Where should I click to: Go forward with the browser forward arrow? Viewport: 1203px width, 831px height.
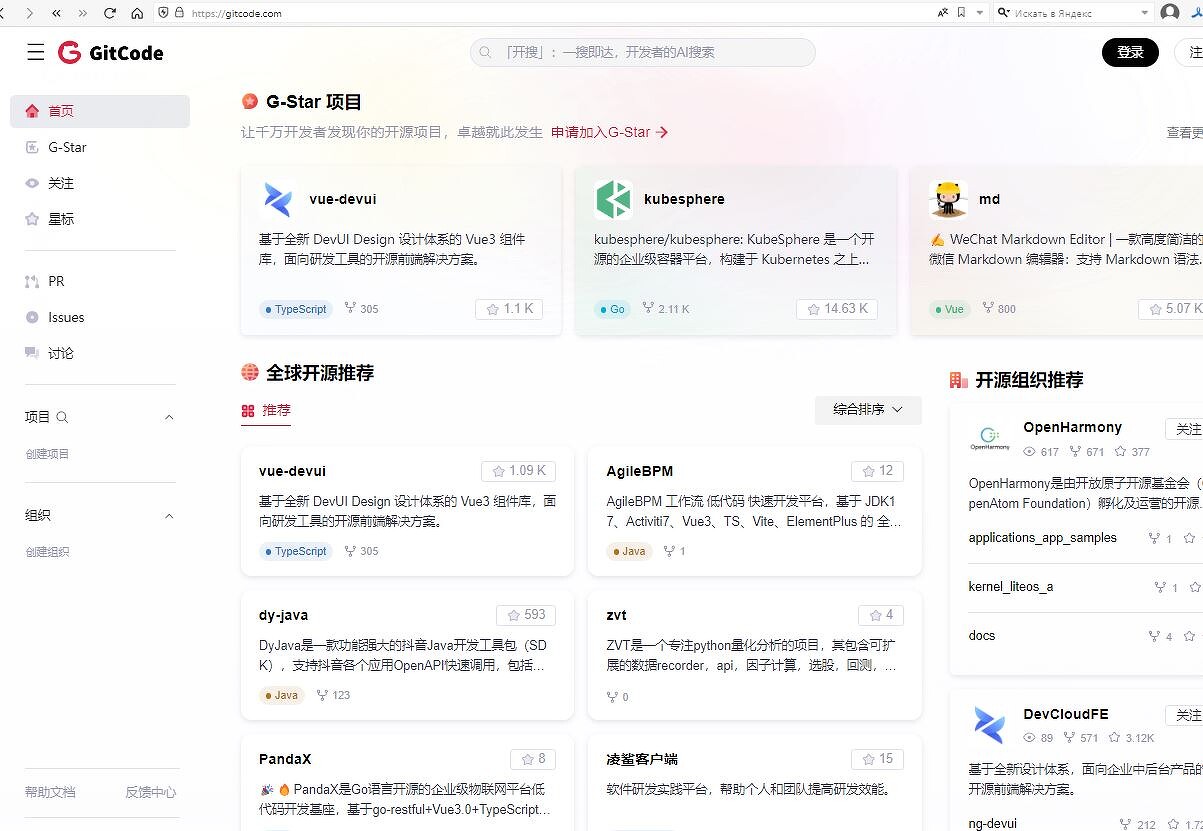(29, 13)
